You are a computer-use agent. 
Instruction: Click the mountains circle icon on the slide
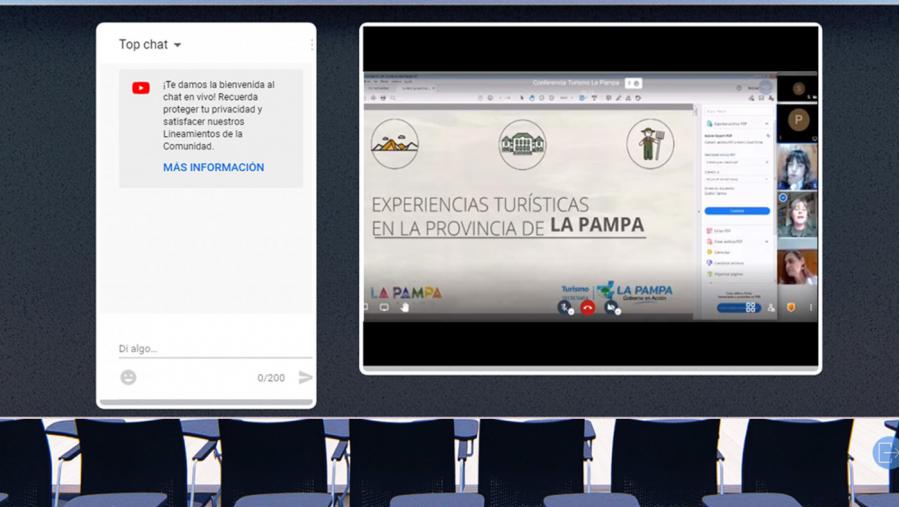click(x=394, y=144)
